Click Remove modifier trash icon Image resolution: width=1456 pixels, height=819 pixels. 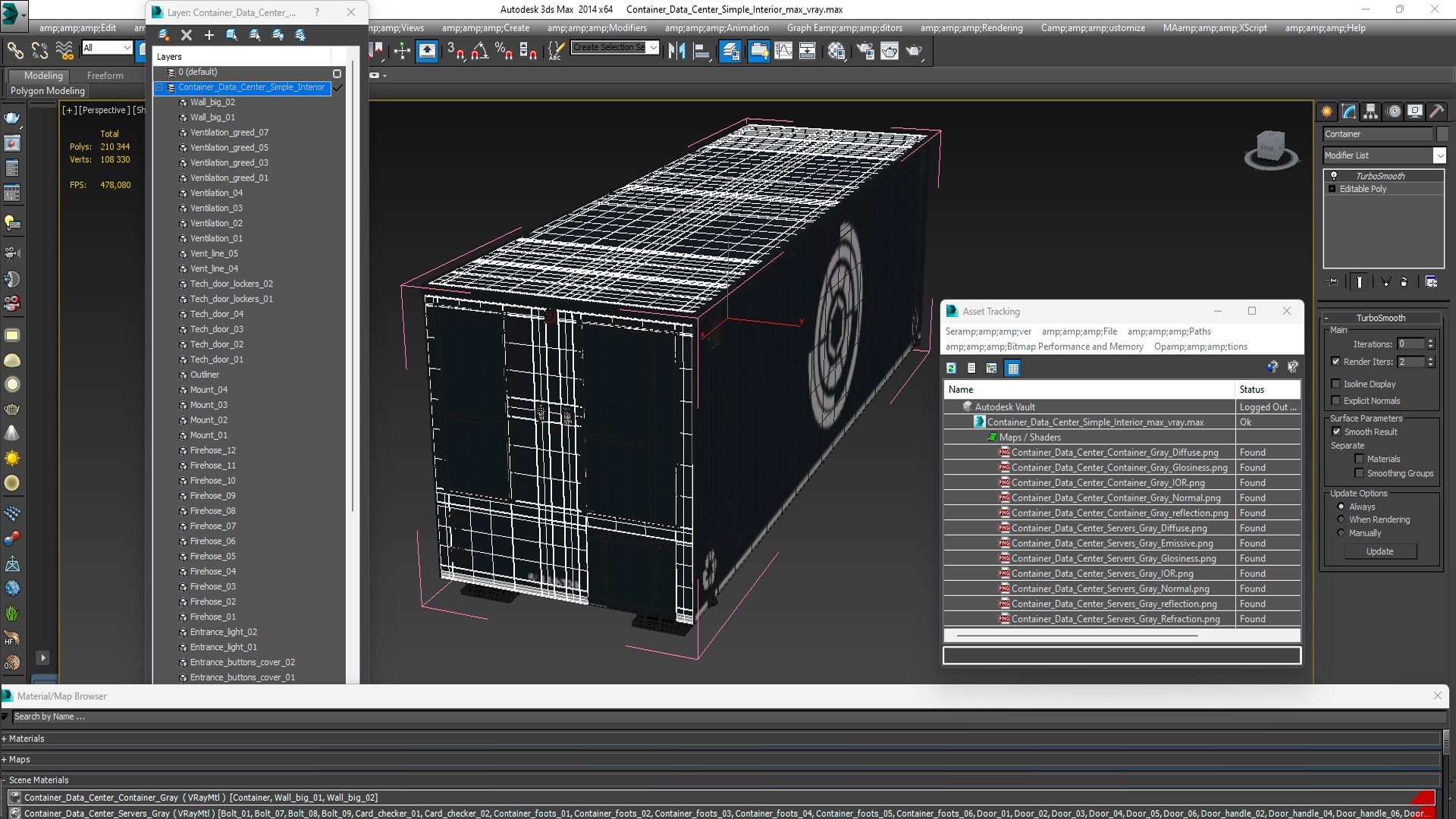(x=1404, y=282)
